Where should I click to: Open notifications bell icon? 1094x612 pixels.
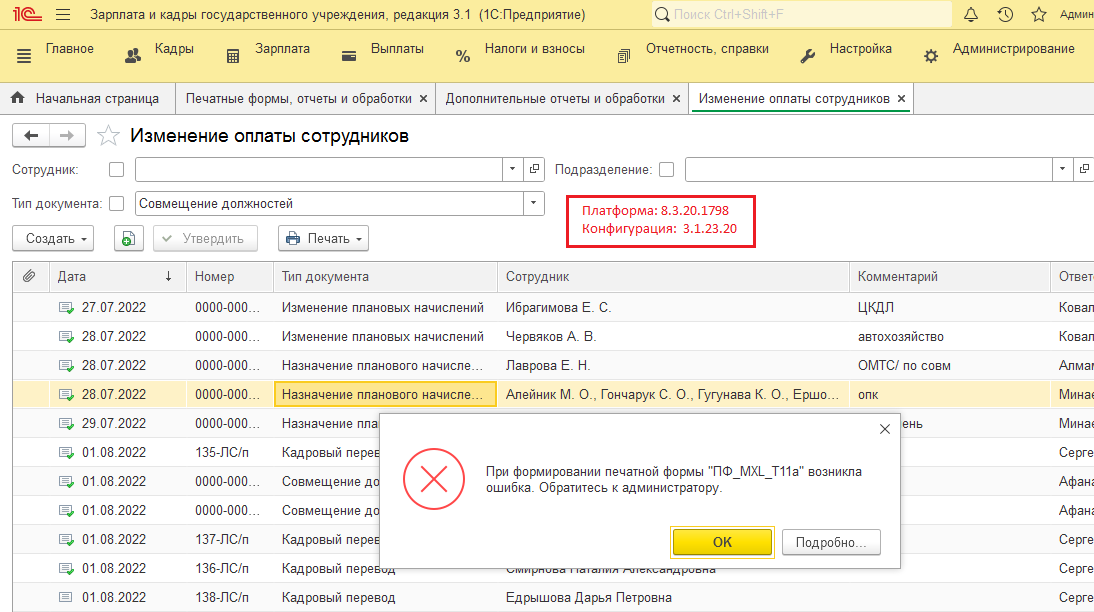pyautogui.click(x=971, y=14)
